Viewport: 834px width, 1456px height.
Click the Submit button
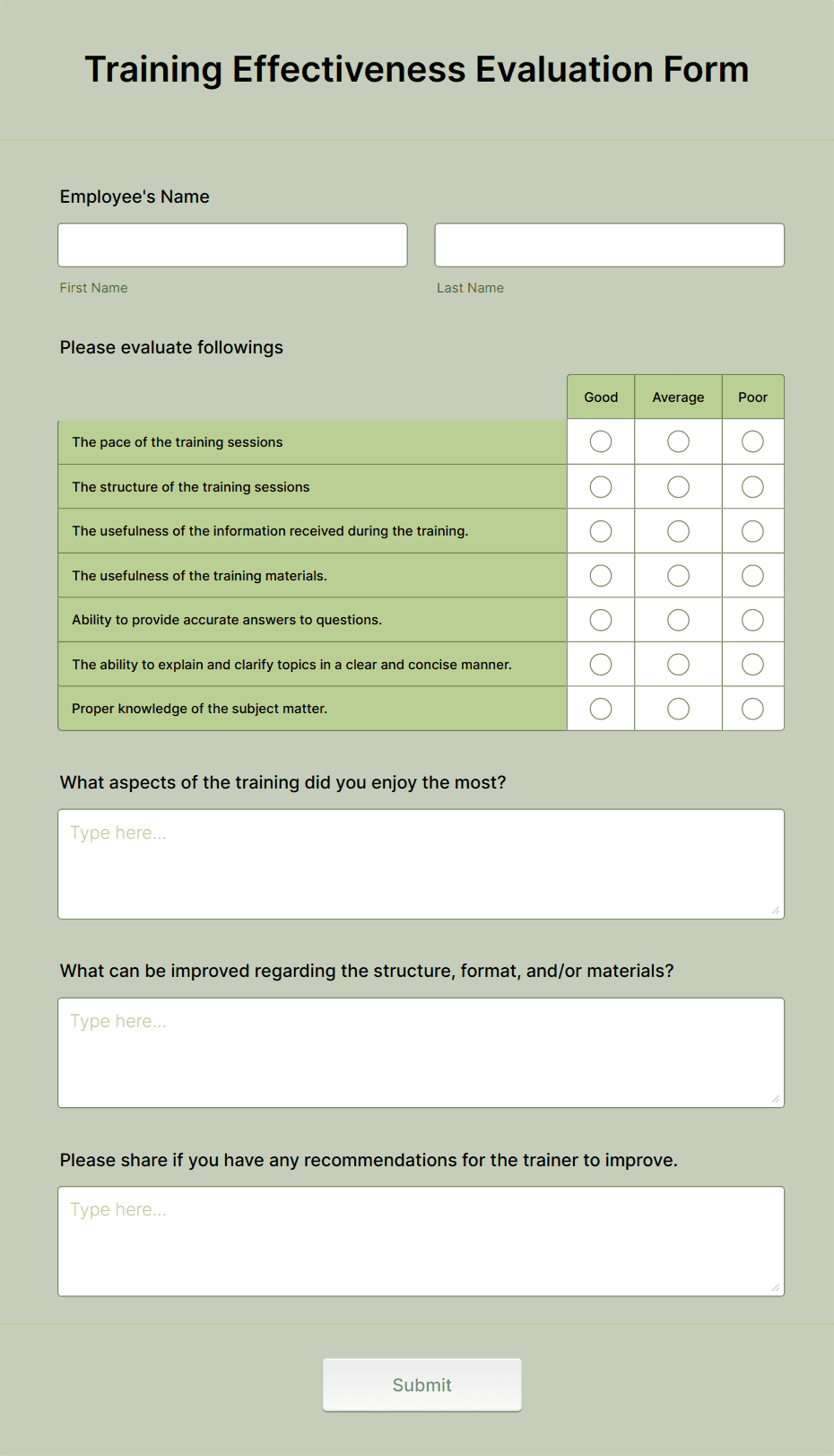pyautogui.click(x=421, y=1384)
